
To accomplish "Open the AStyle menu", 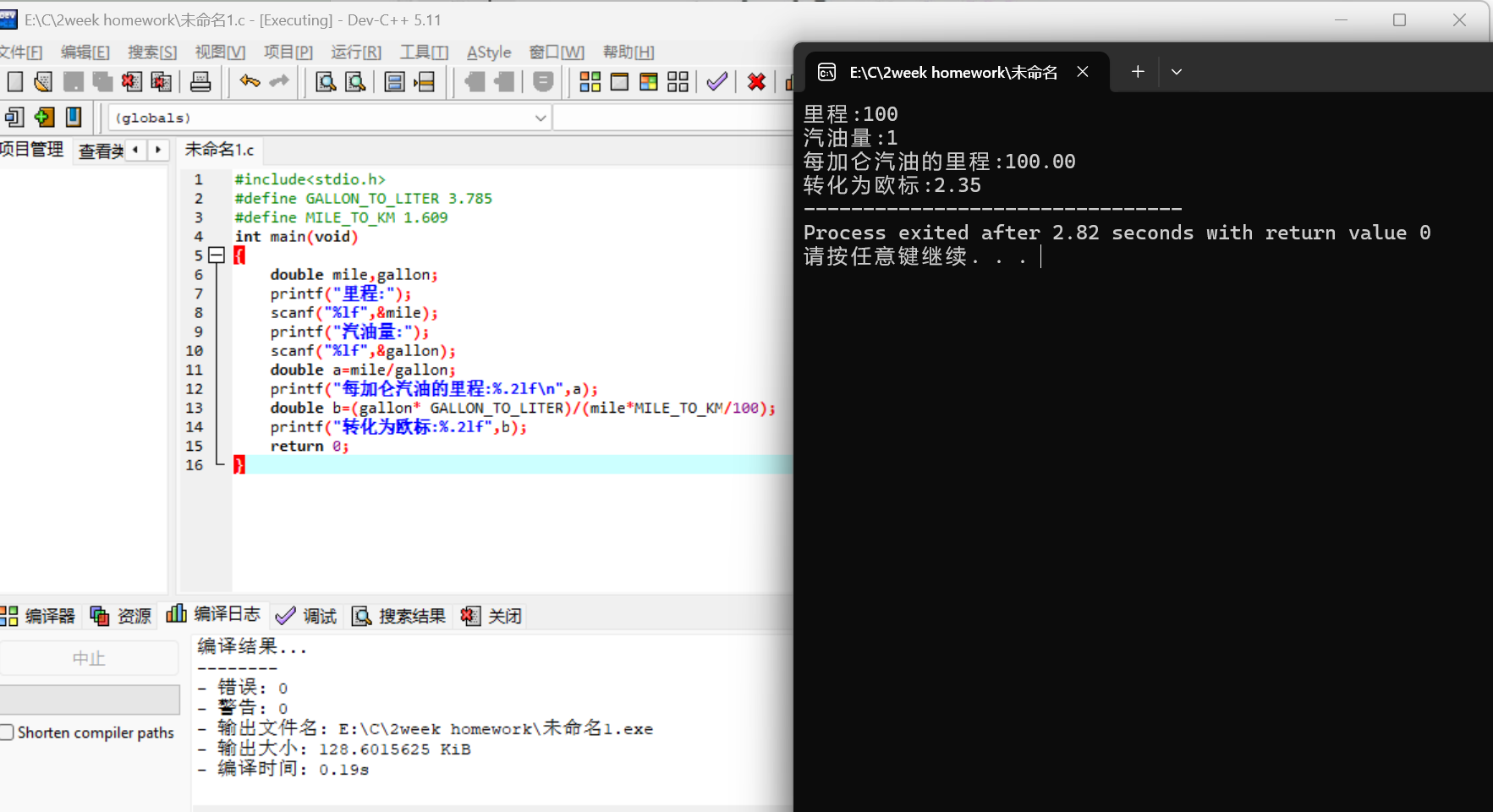I will click(x=489, y=52).
